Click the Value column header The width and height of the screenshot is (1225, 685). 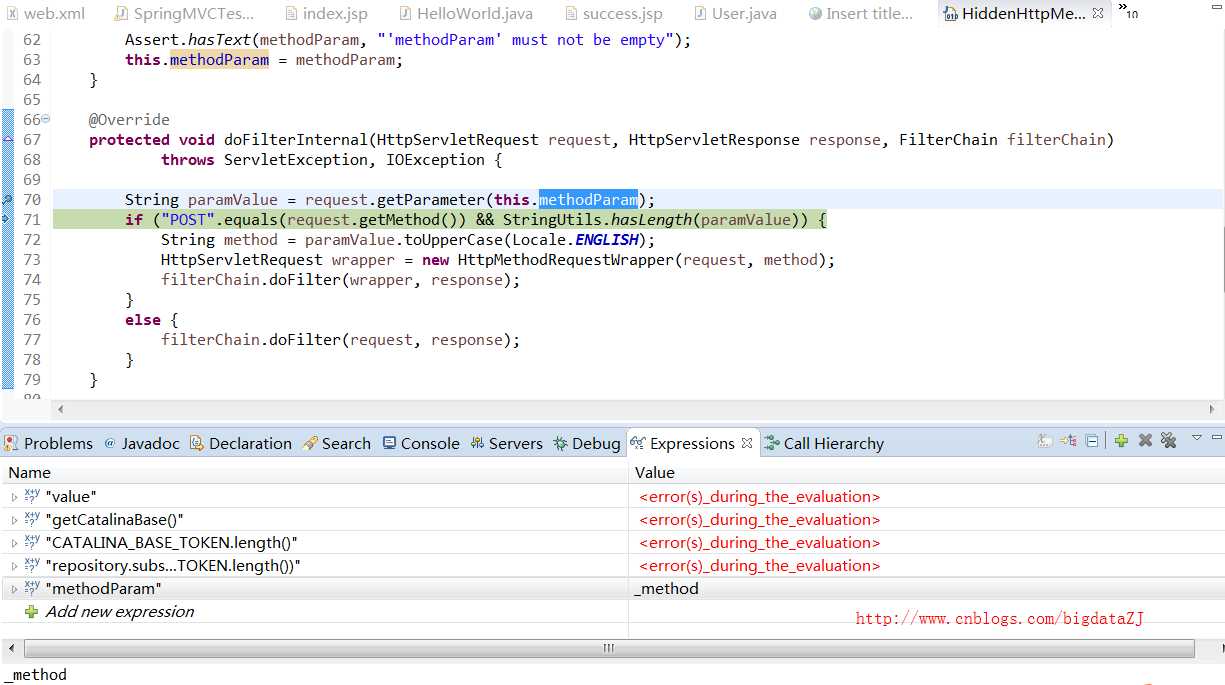point(926,472)
